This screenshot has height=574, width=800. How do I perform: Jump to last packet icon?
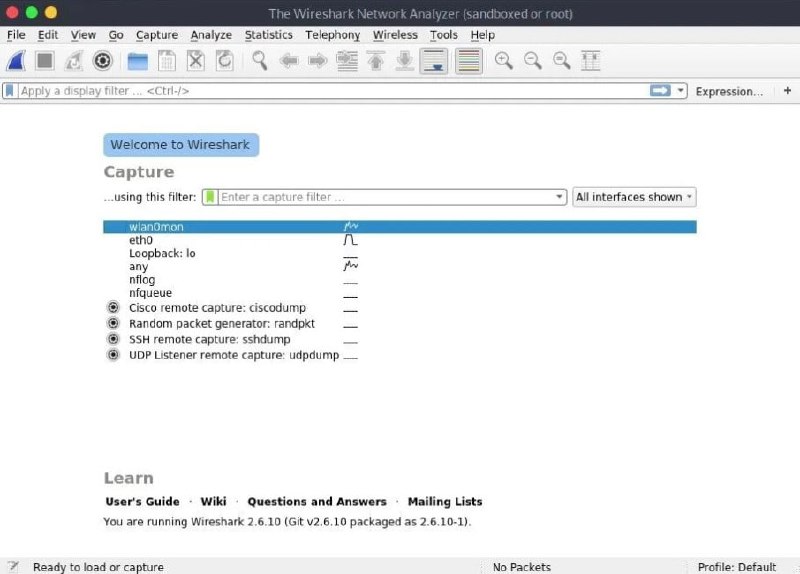point(405,61)
